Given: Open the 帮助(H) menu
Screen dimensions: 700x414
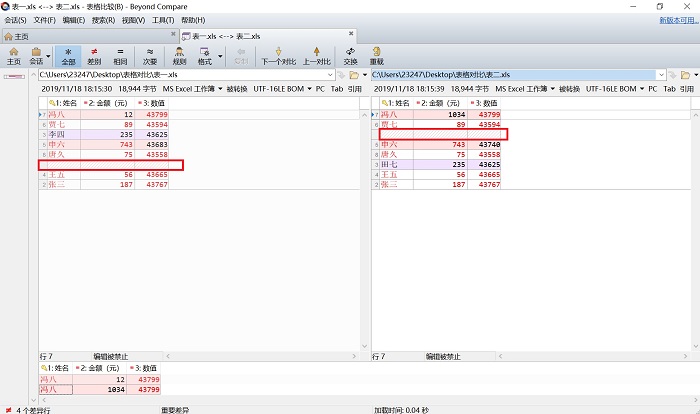Looking at the screenshot, I should 193,20.
